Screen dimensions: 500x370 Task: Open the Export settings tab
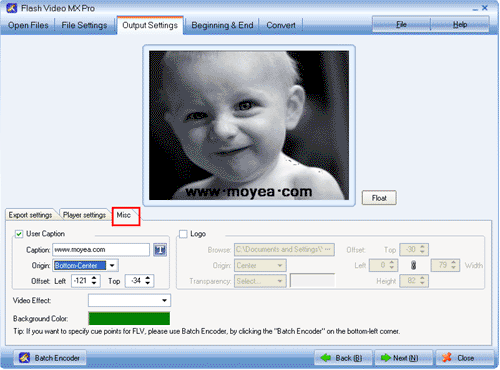31,215
